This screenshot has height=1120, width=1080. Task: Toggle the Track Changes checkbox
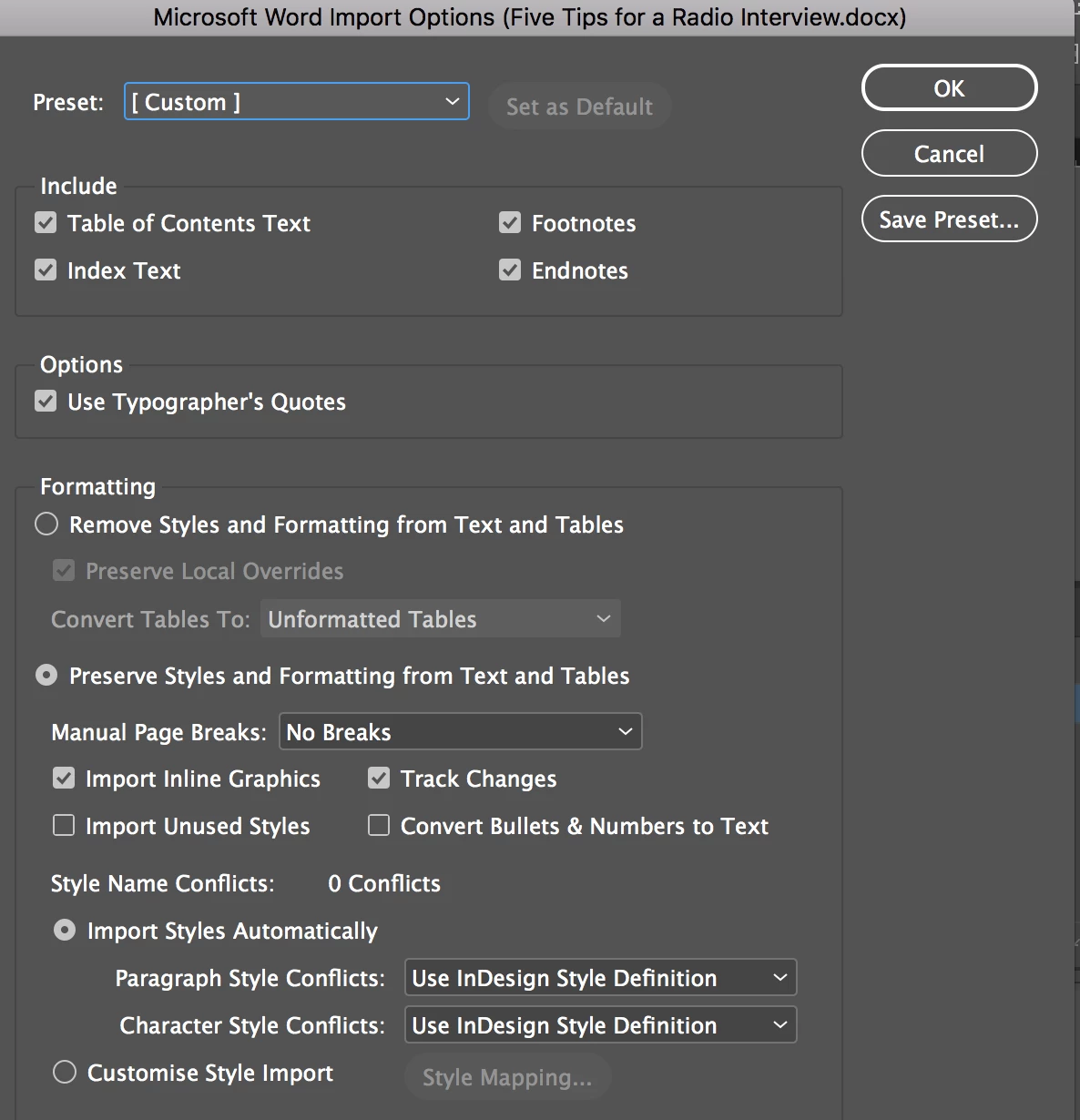click(x=379, y=779)
